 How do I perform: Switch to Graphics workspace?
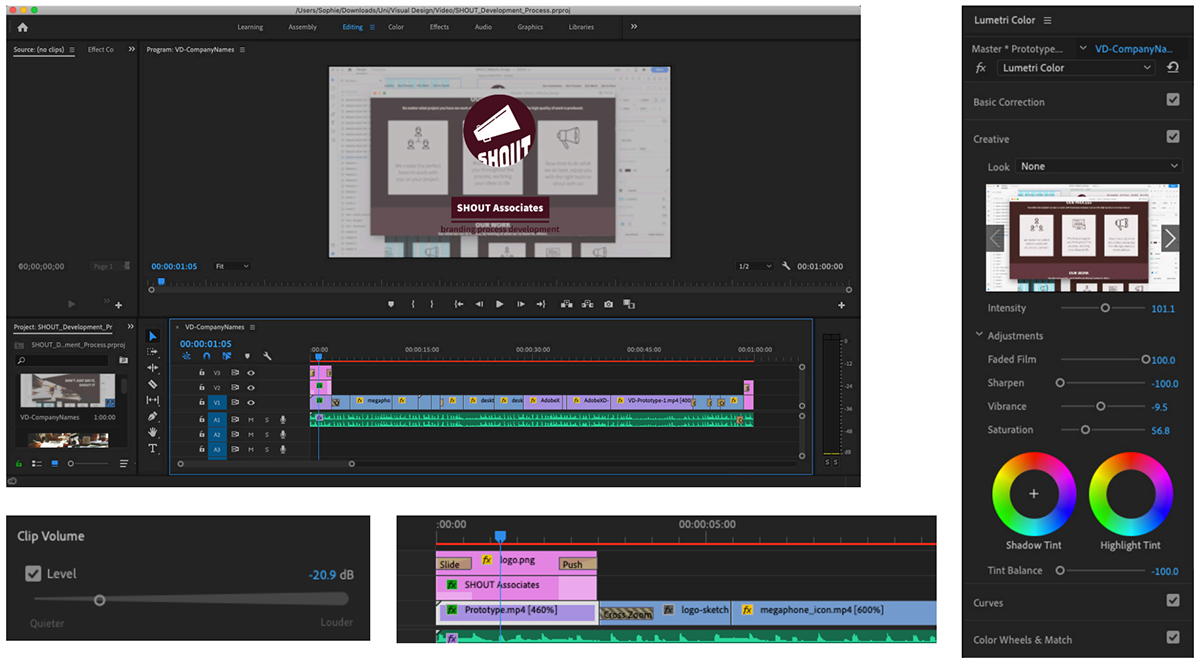click(x=530, y=27)
